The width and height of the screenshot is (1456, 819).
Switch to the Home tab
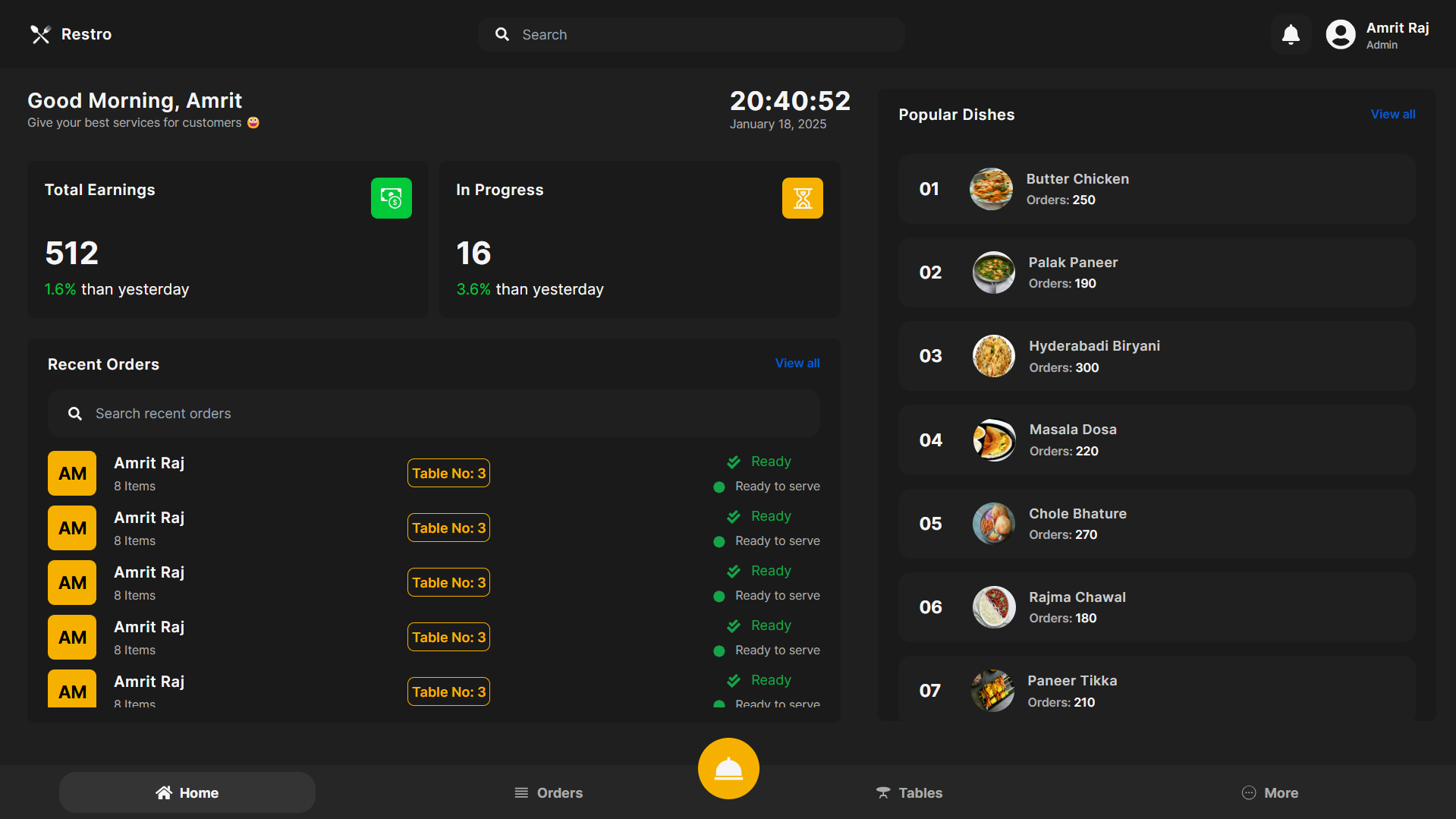point(187,792)
